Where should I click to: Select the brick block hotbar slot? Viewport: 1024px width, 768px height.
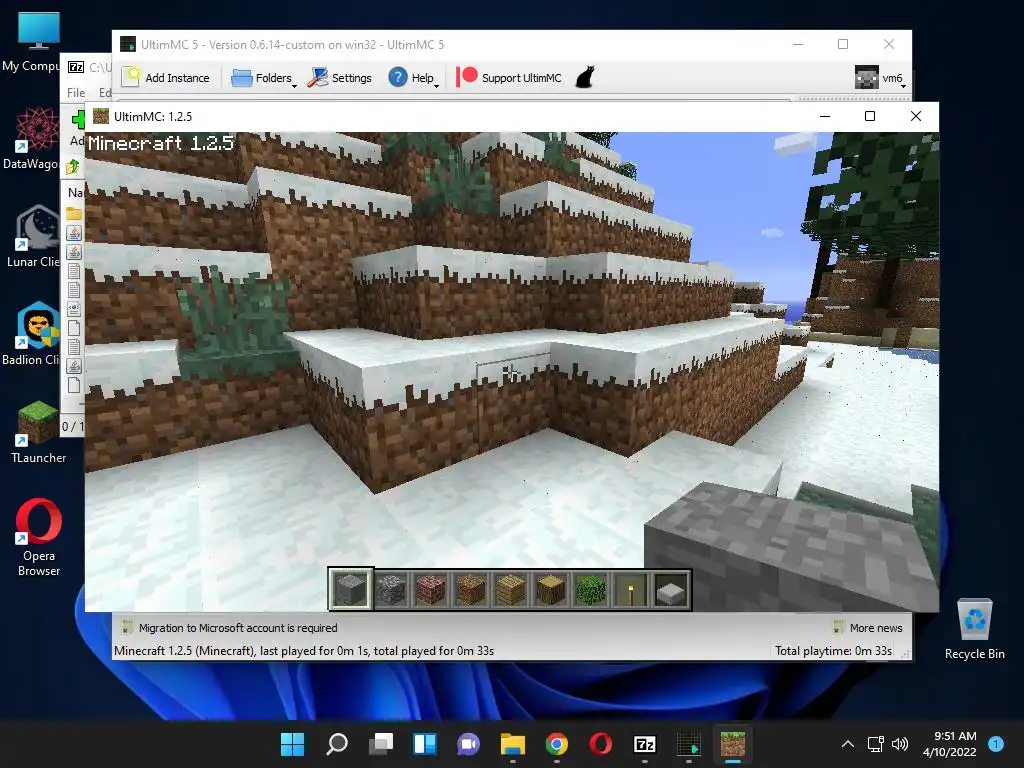point(430,589)
